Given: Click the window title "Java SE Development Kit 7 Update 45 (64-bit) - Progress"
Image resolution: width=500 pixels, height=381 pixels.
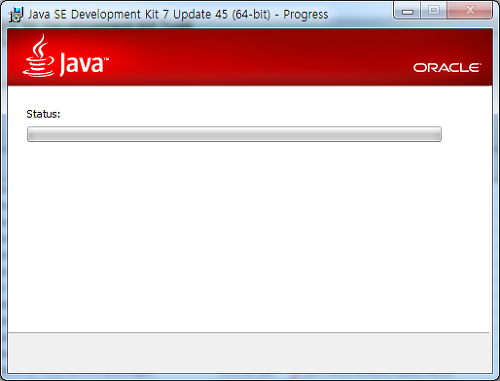Looking at the screenshot, I should pyautogui.click(x=178, y=15).
